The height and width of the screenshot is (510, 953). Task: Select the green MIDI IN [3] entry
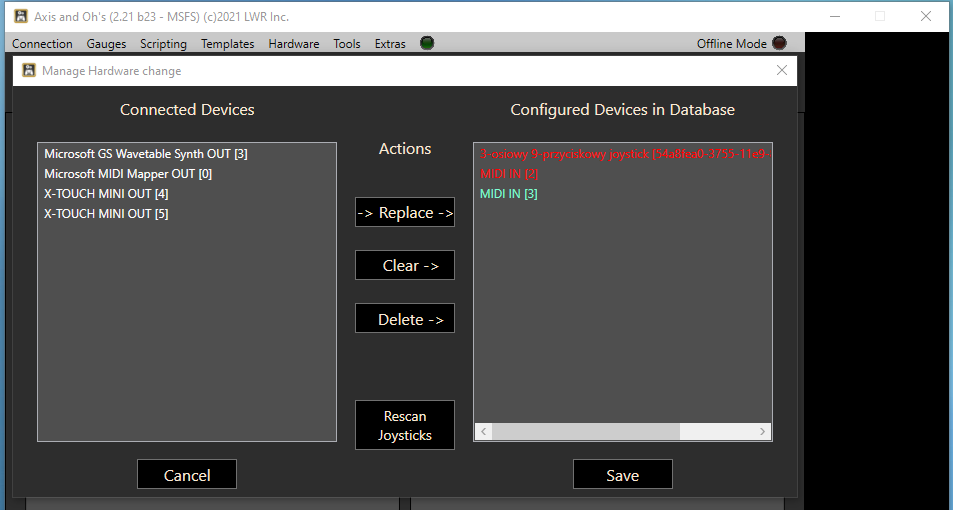tap(509, 194)
